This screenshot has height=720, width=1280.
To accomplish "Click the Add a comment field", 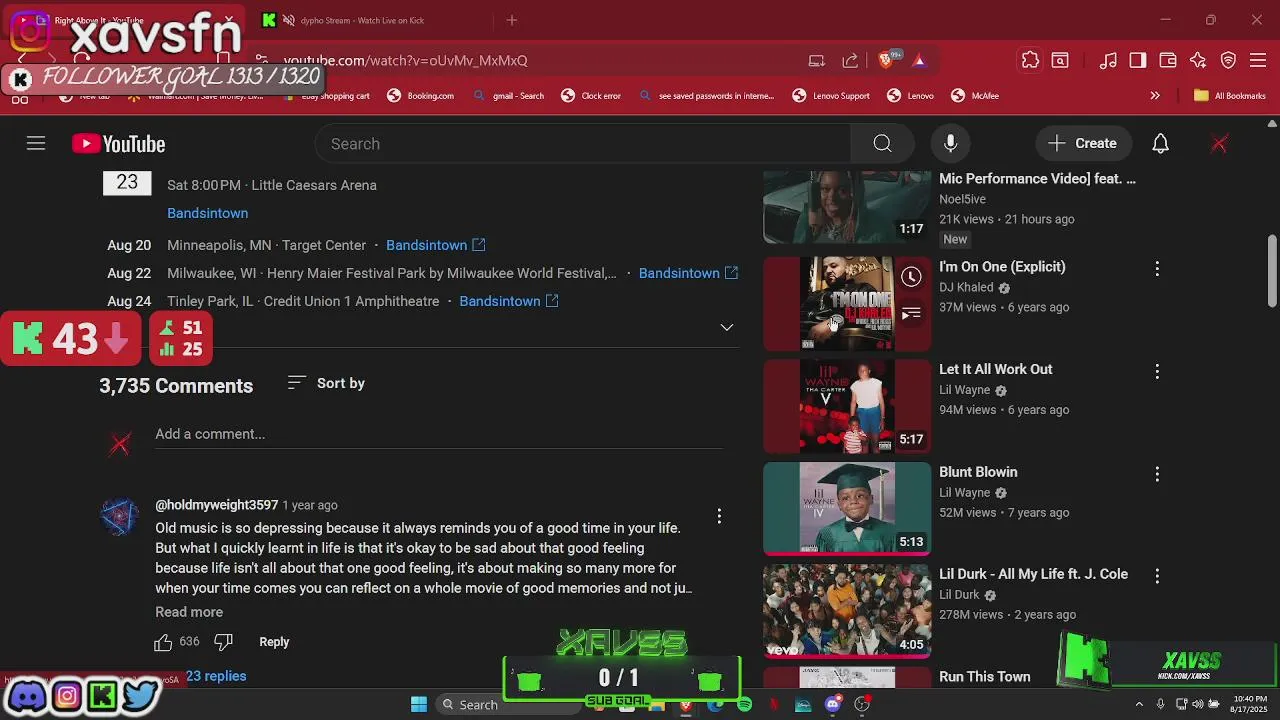I will pyautogui.click(x=439, y=434).
